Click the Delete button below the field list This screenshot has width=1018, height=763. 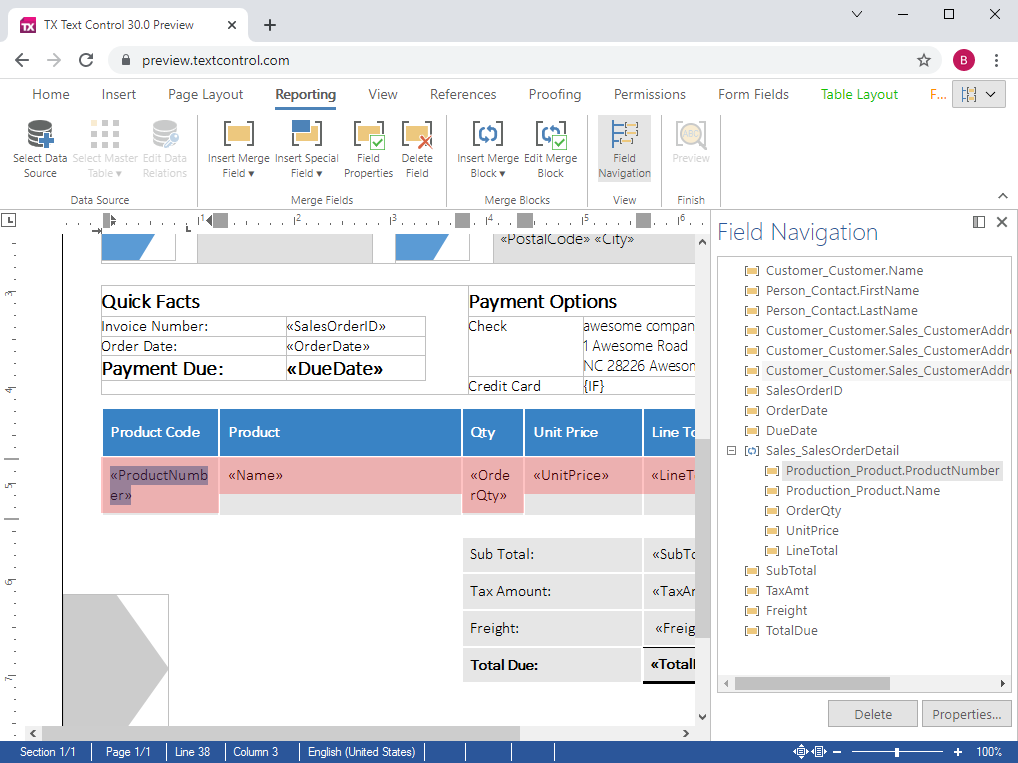pos(872,713)
